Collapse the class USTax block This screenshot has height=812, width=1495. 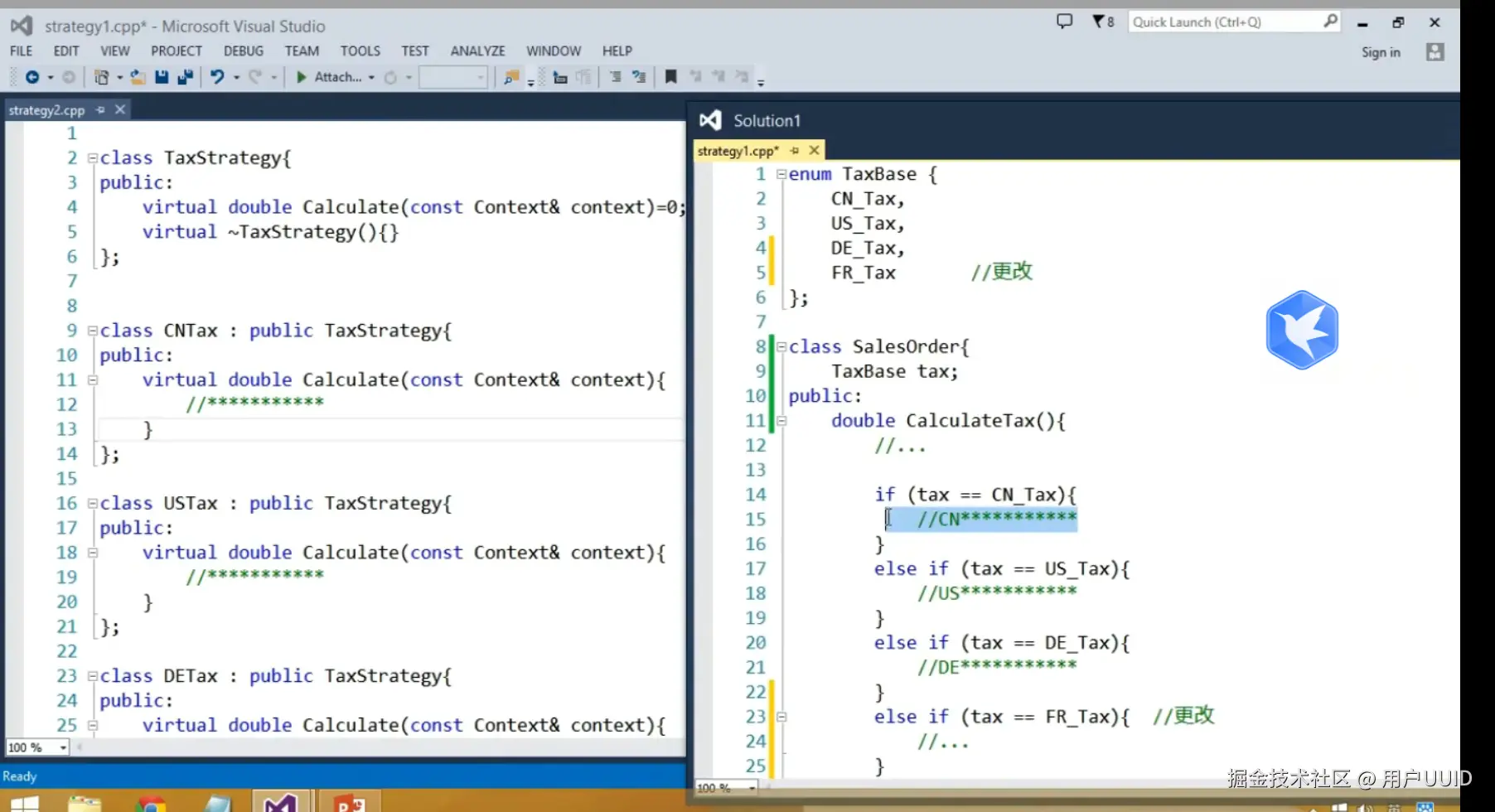click(x=93, y=503)
